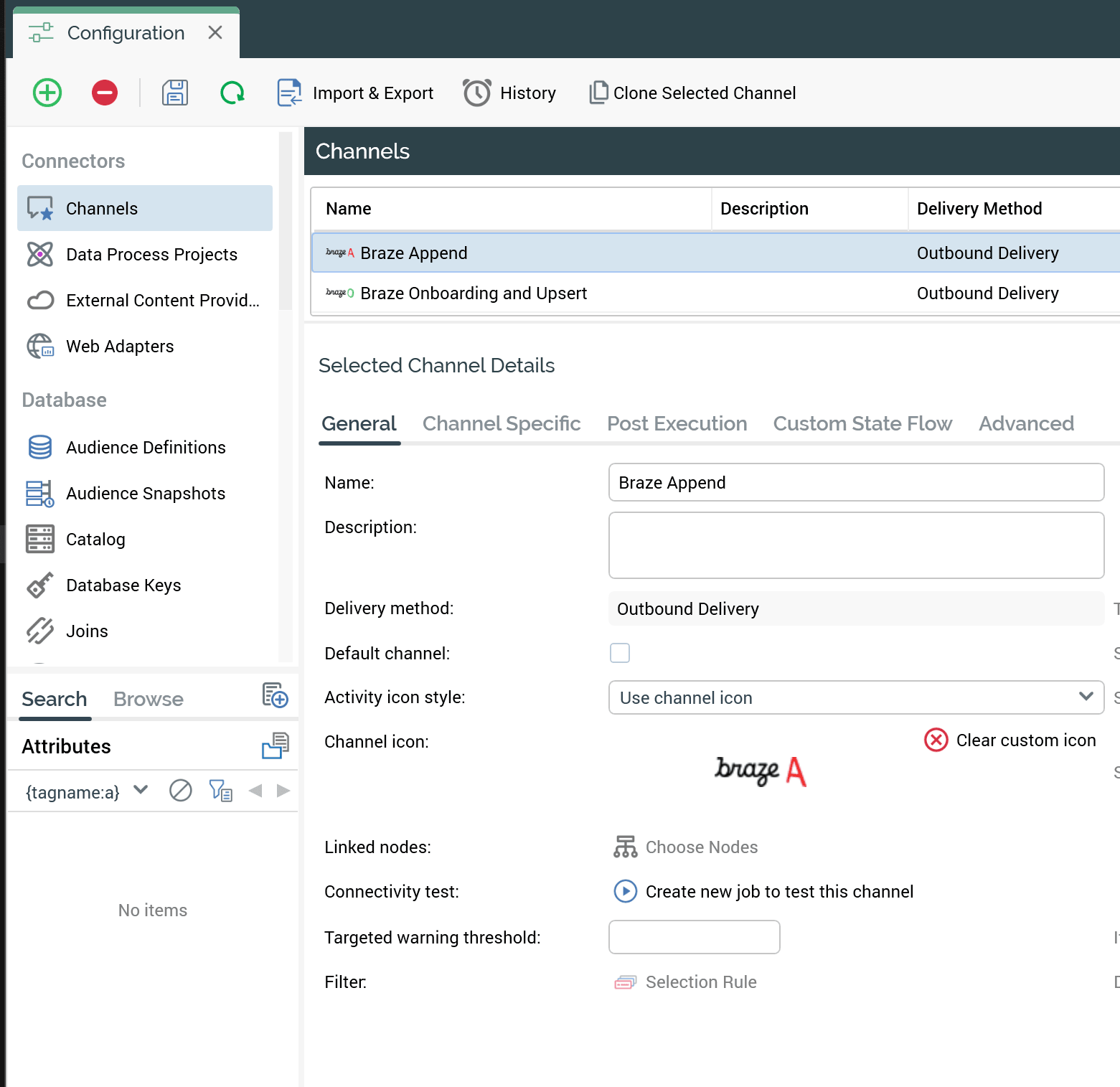
Task: Click the red remove item icon
Action: [105, 93]
